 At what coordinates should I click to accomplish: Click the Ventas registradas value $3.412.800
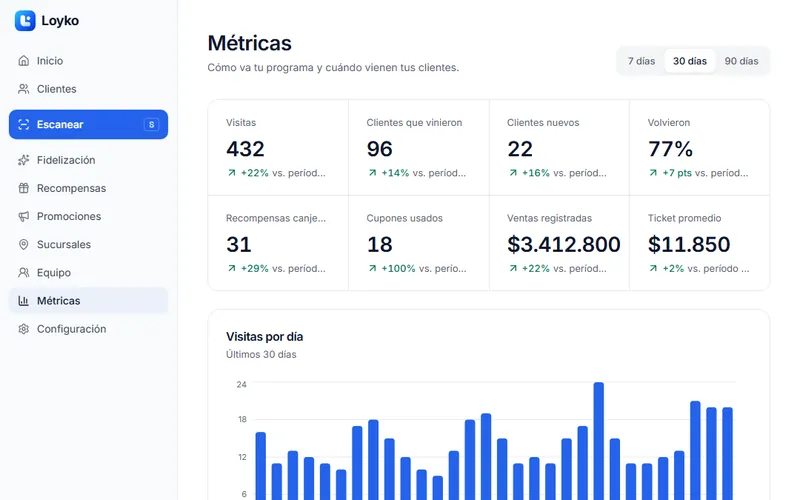(564, 244)
